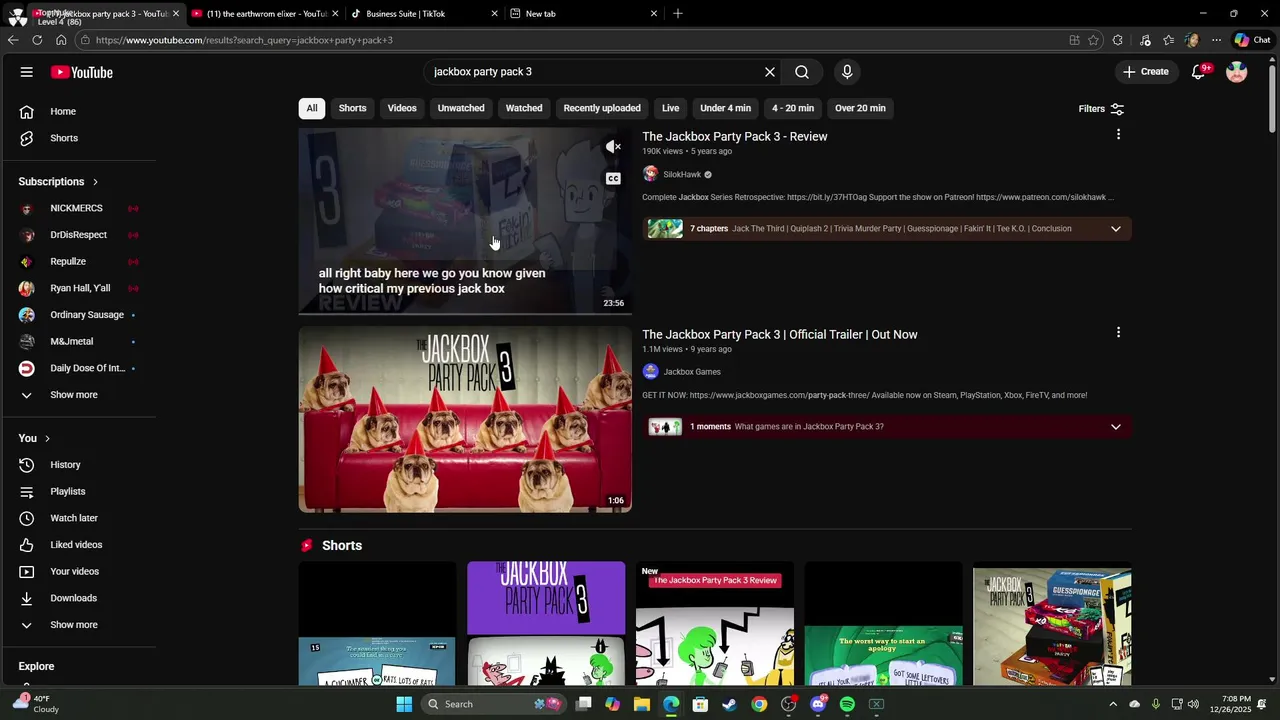Select the Unwatched filter chip
1280x720 pixels.
[461, 108]
